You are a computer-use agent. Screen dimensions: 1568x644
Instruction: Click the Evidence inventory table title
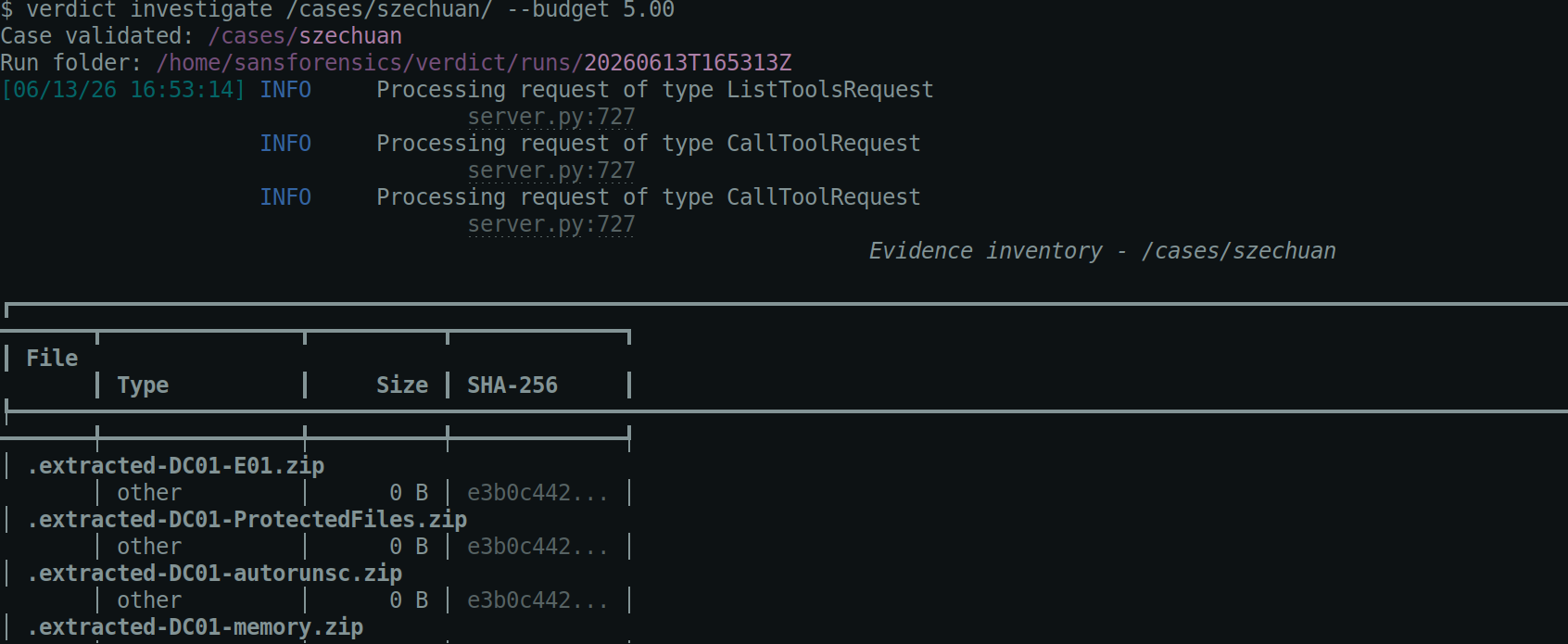(1103, 251)
